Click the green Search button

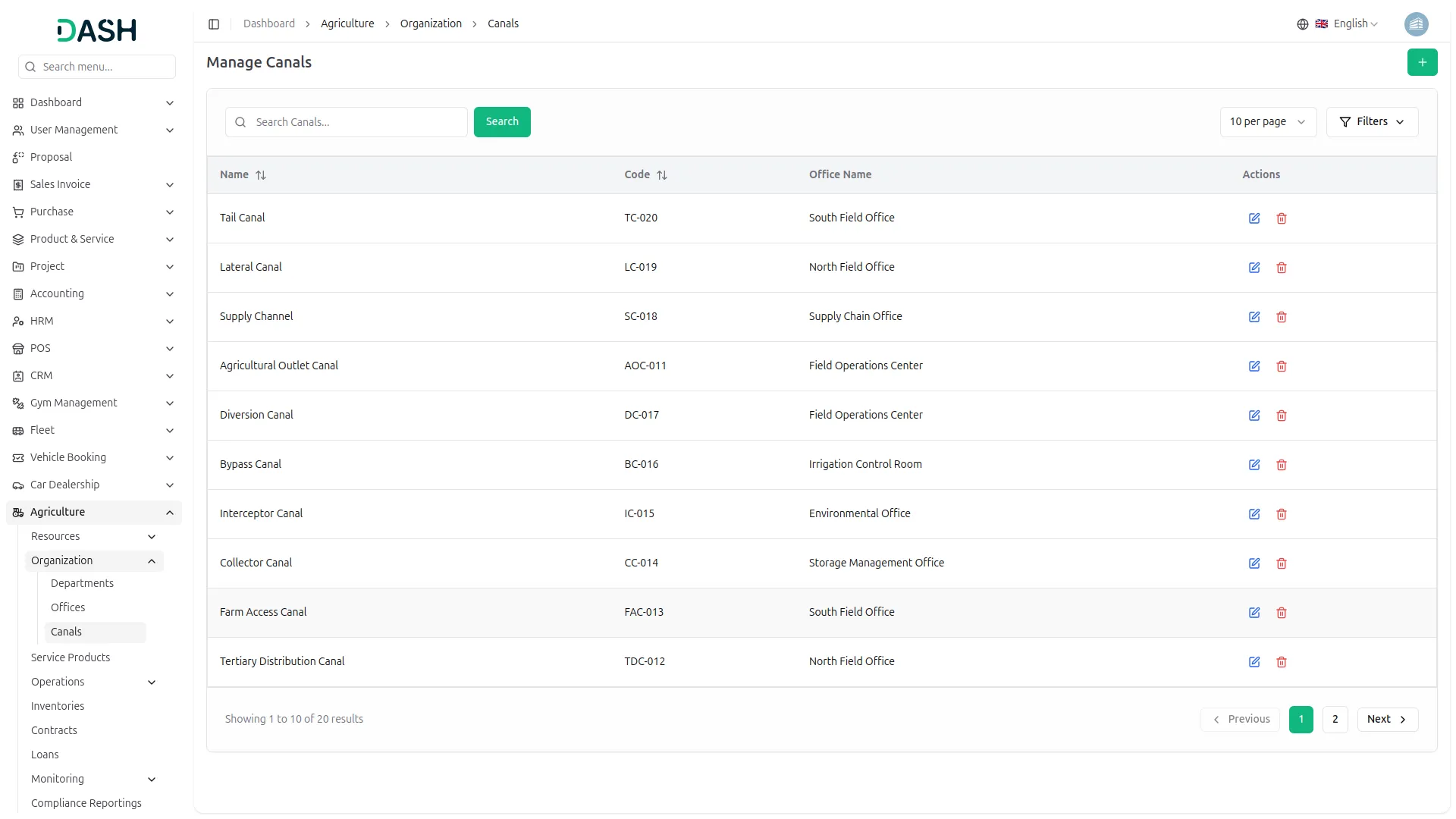(502, 122)
